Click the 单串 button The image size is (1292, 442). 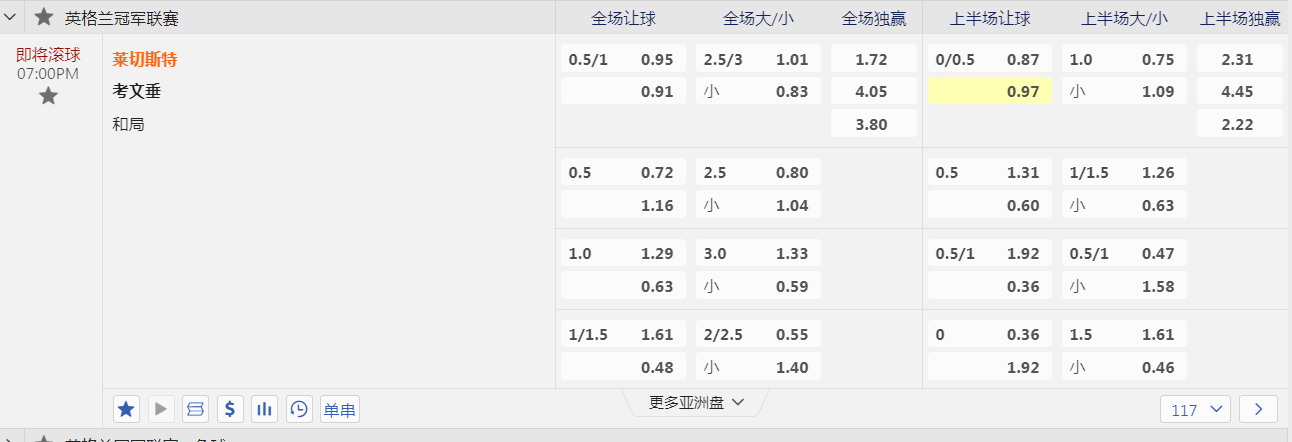click(340, 408)
